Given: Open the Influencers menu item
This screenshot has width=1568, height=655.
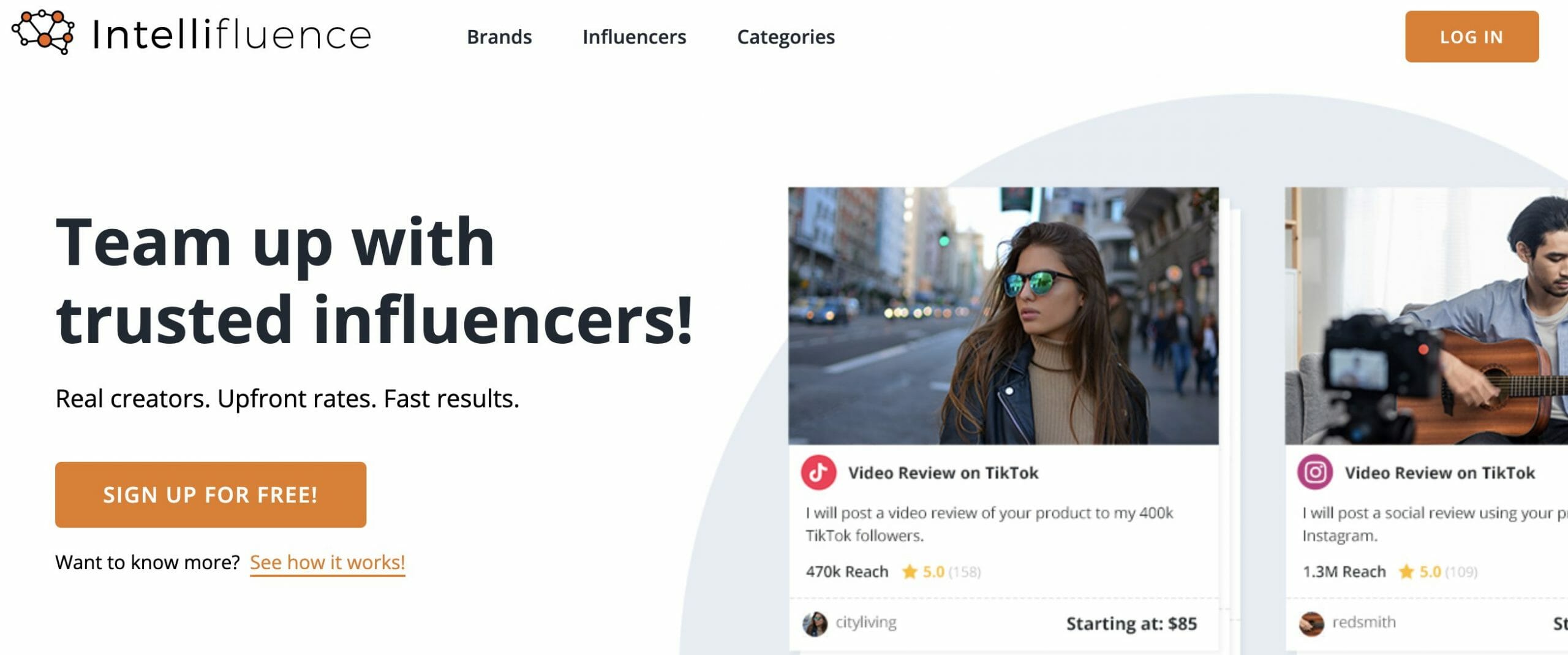Looking at the screenshot, I should [634, 37].
